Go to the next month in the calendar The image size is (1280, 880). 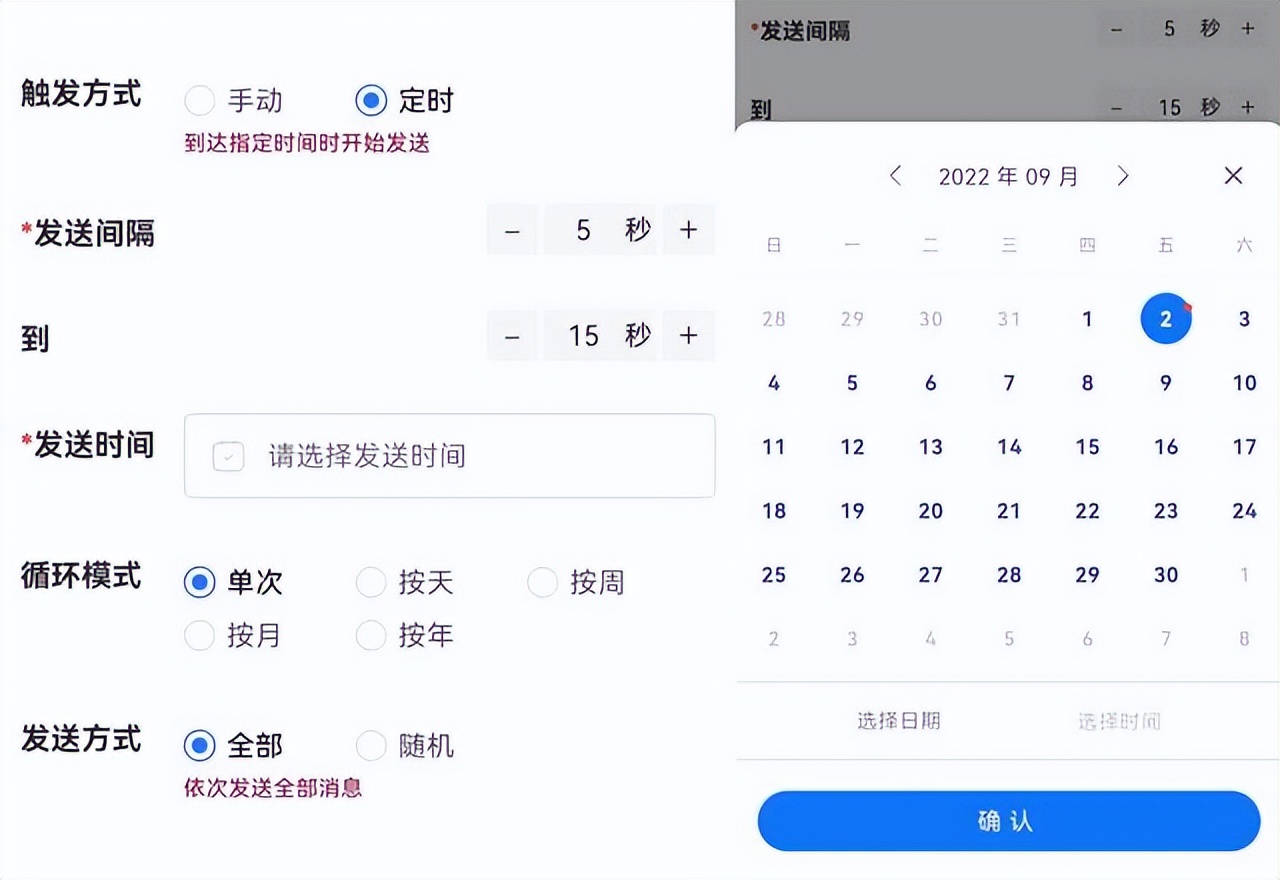1122,176
